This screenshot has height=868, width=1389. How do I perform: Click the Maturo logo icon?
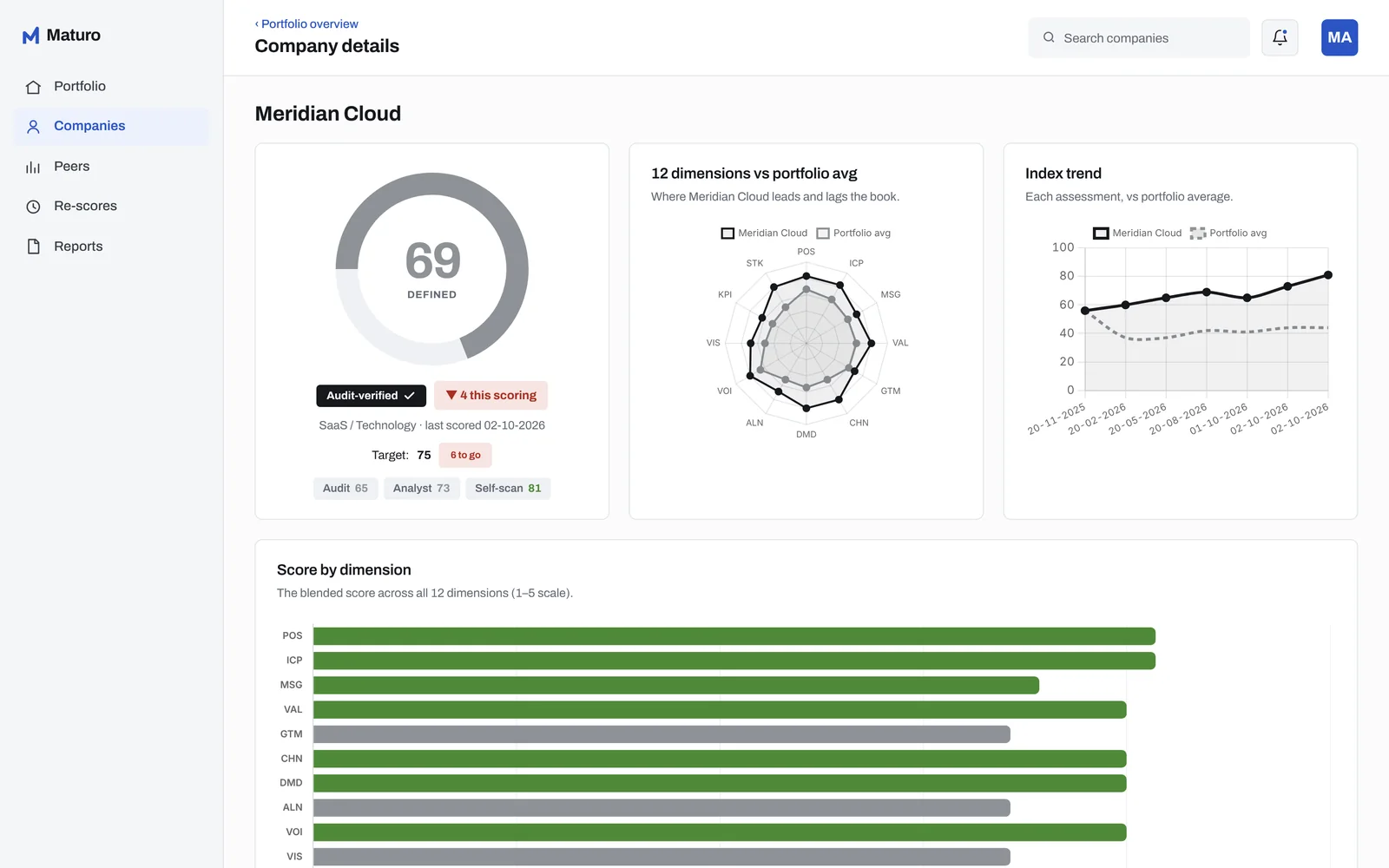30,36
